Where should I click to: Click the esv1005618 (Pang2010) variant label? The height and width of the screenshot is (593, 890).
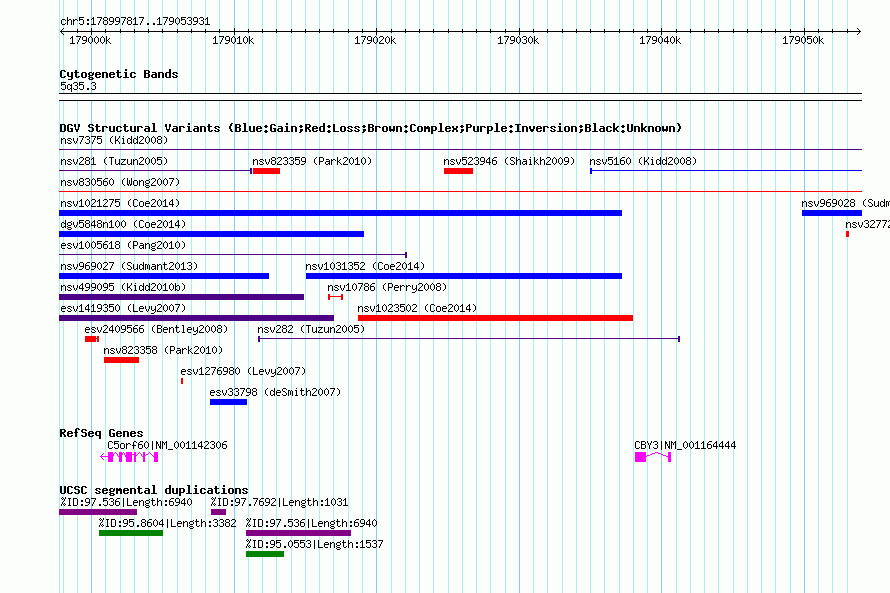[x=123, y=245]
